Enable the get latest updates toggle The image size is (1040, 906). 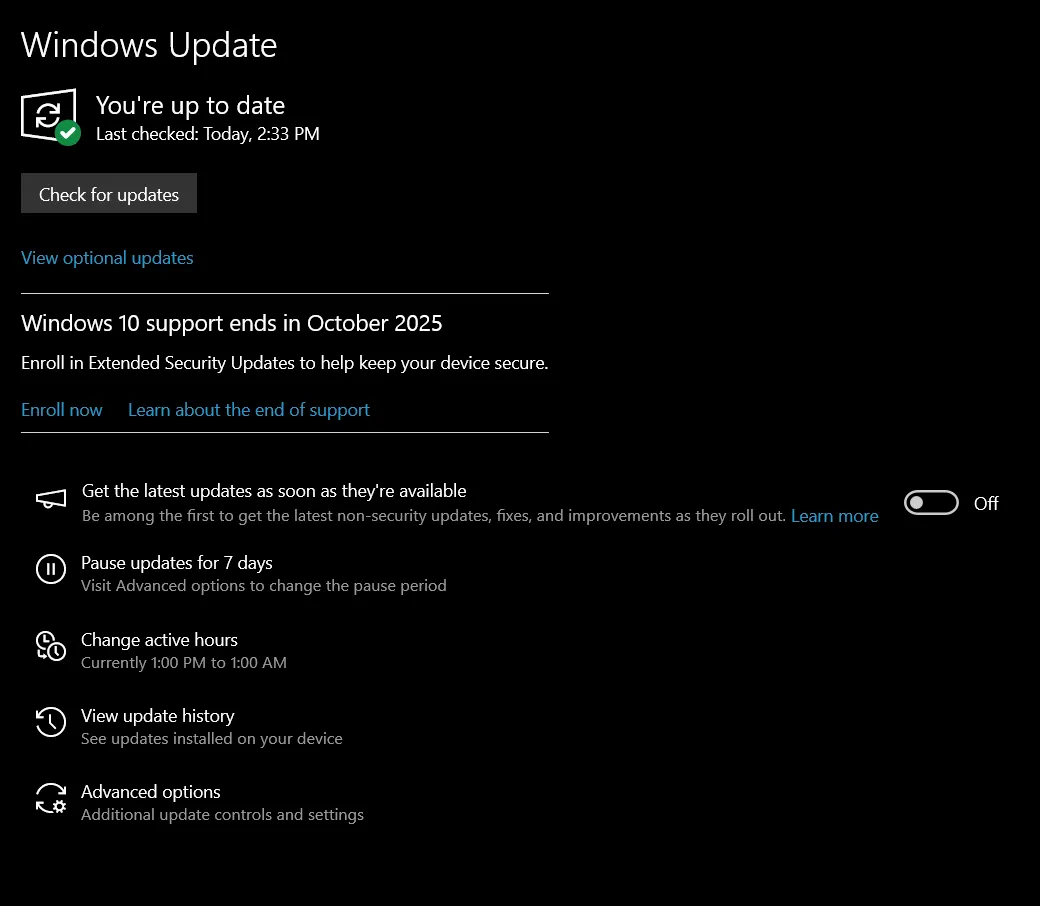[931, 503]
